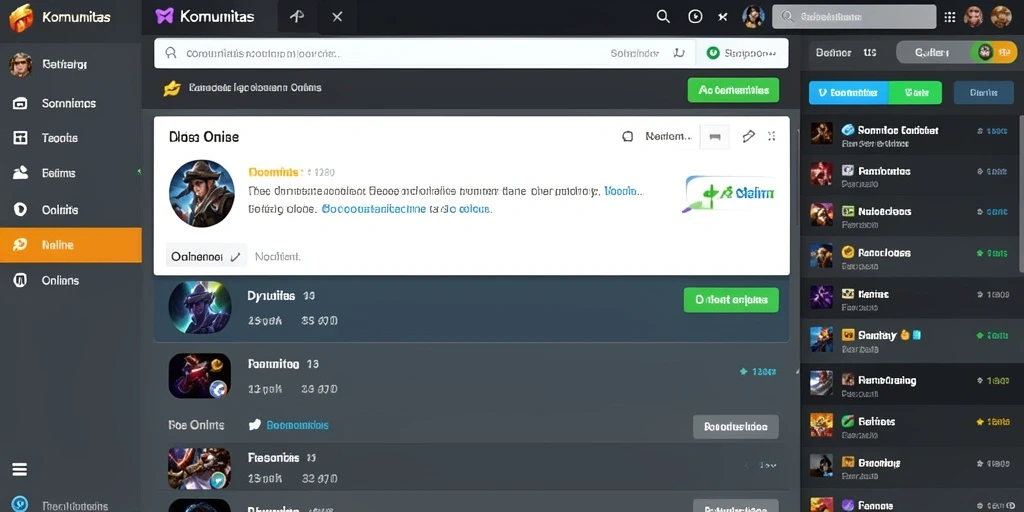Click the magnifier search icon in the top bar
1024x512 pixels.
[x=663, y=17]
